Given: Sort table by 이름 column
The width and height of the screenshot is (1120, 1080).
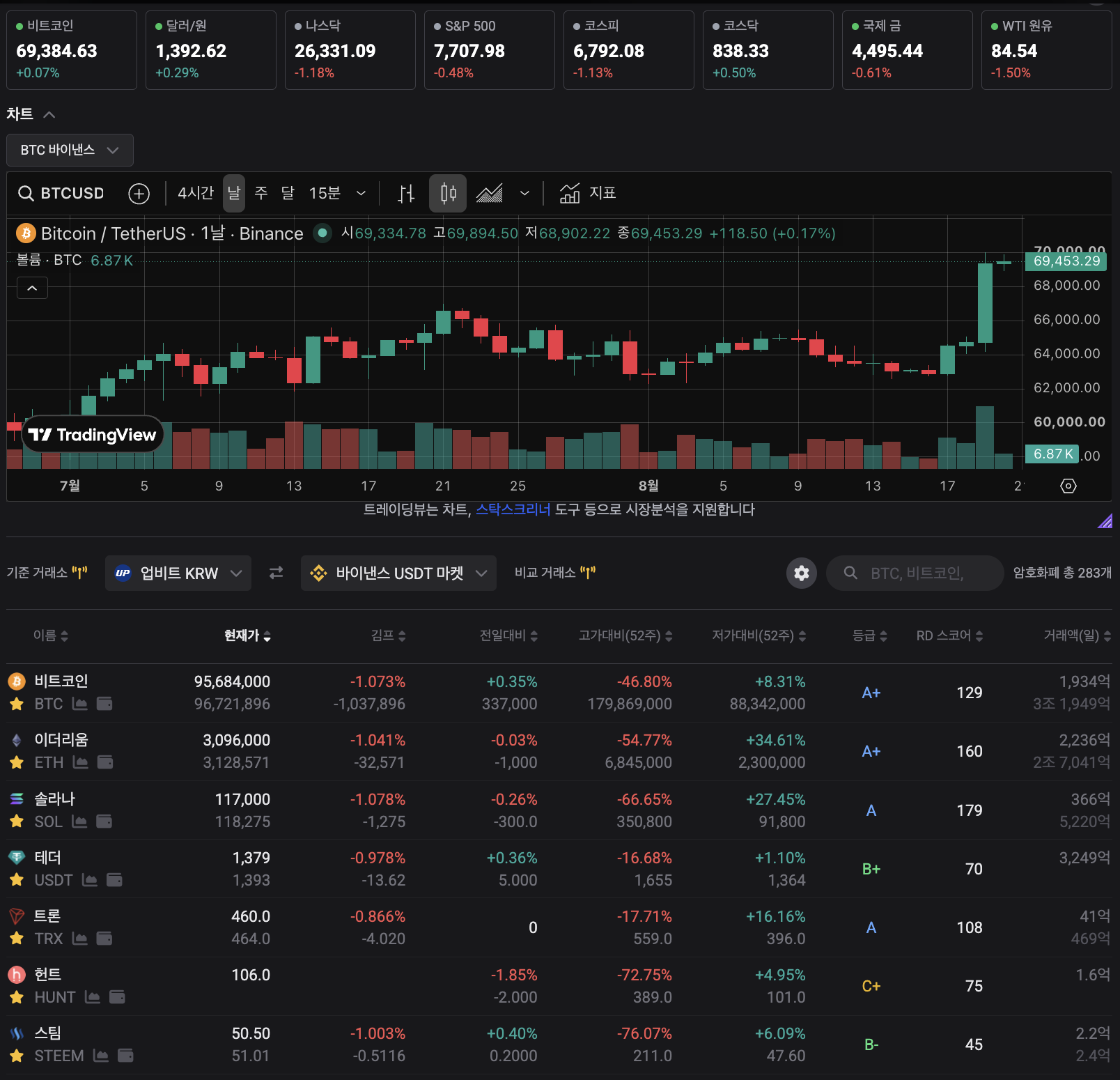Looking at the screenshot, I should (51, 635).
